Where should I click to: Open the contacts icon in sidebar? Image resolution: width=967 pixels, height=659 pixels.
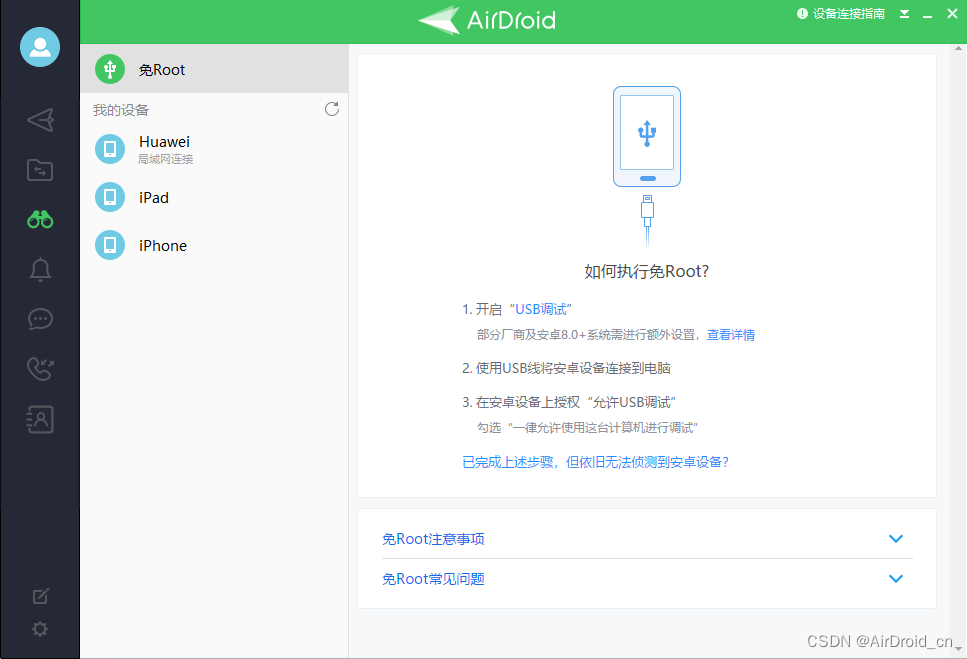tap(40, 419)
